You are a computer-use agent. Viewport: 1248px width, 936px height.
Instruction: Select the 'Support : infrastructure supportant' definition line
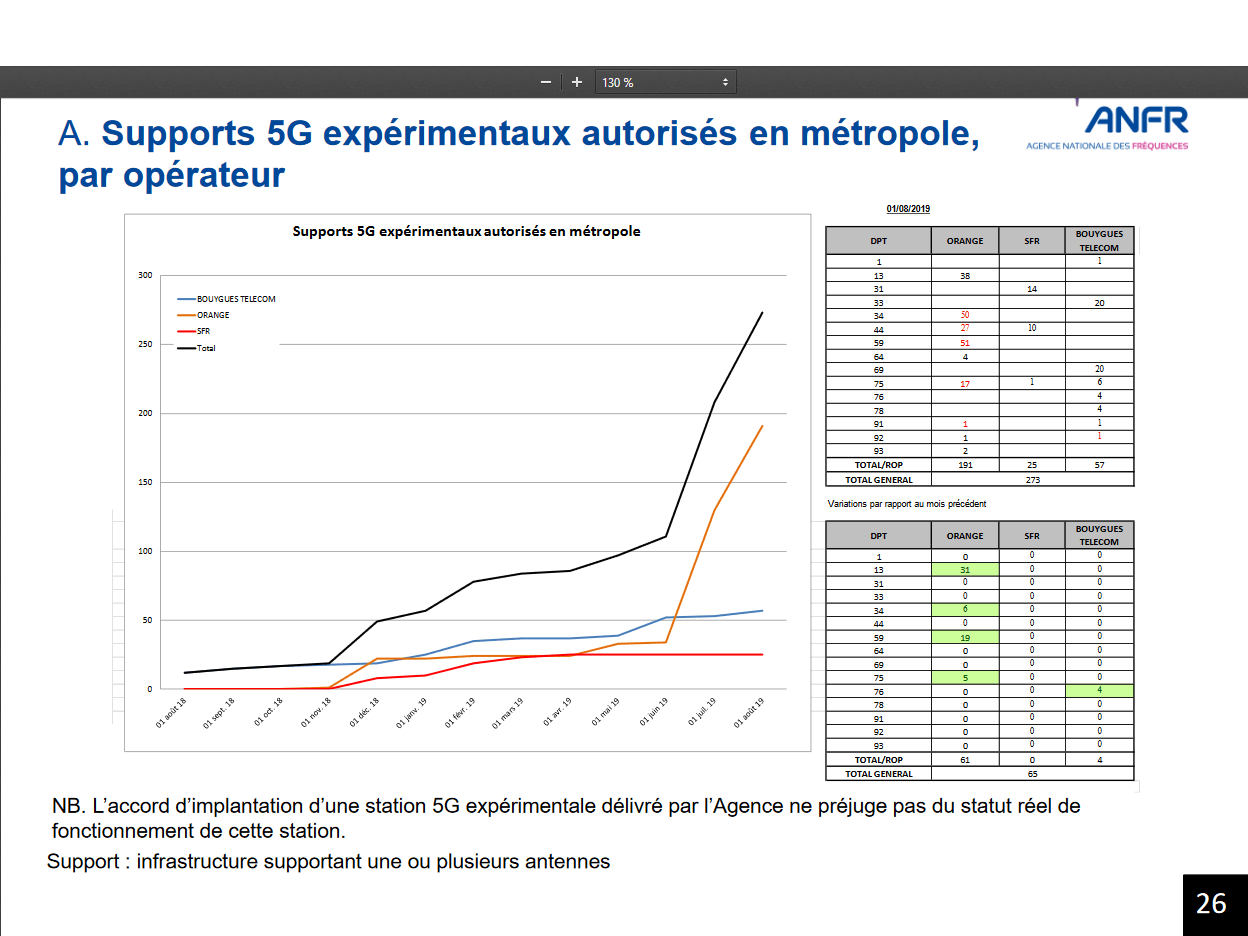(328, 861)
